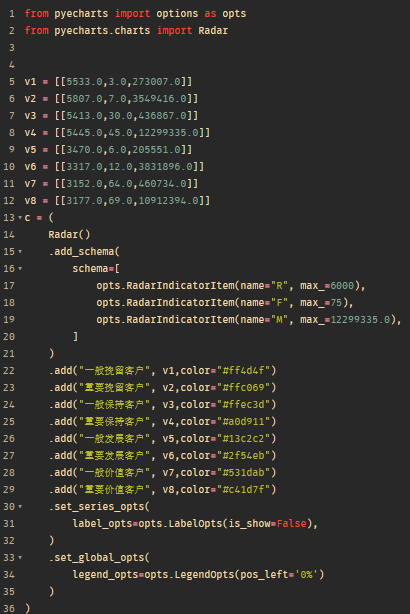This screenshot has width=410, height=614.
Task: Click the value 10912394.0 on line 12
Action: tap(168, 200)
